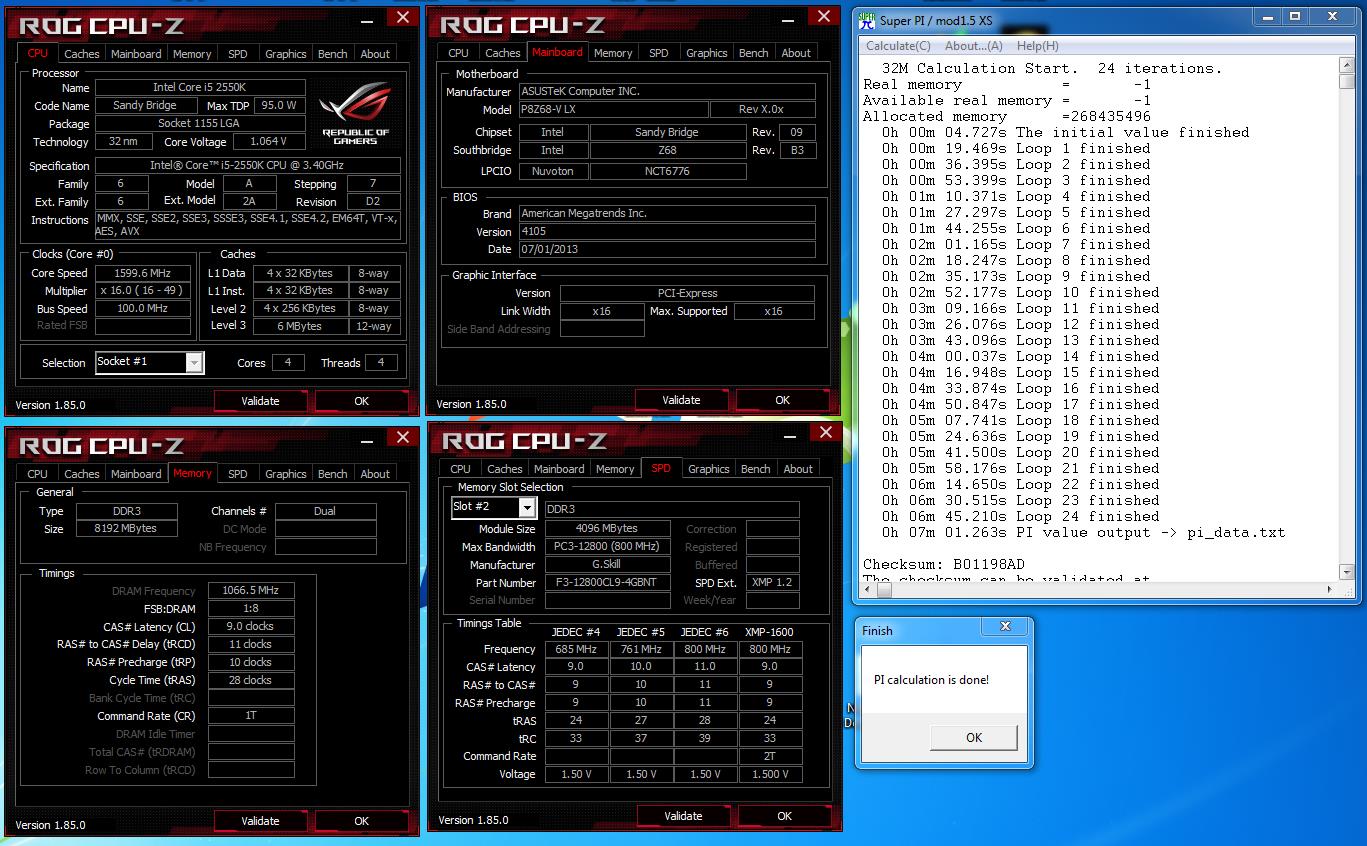This screenshot has width=1367, height=846.
Task: Open Calculate(C) menu in Super PI
Action: click(898, 46)
